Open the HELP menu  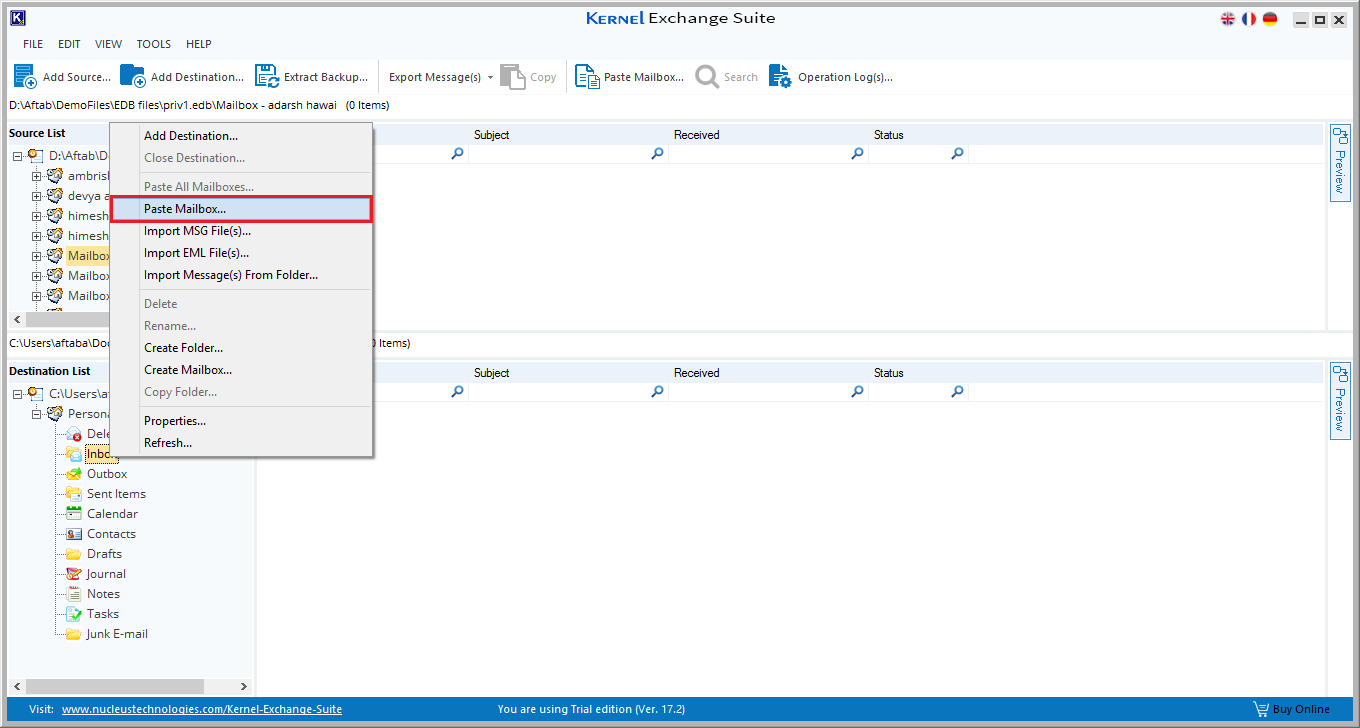[x=199, y=44]
